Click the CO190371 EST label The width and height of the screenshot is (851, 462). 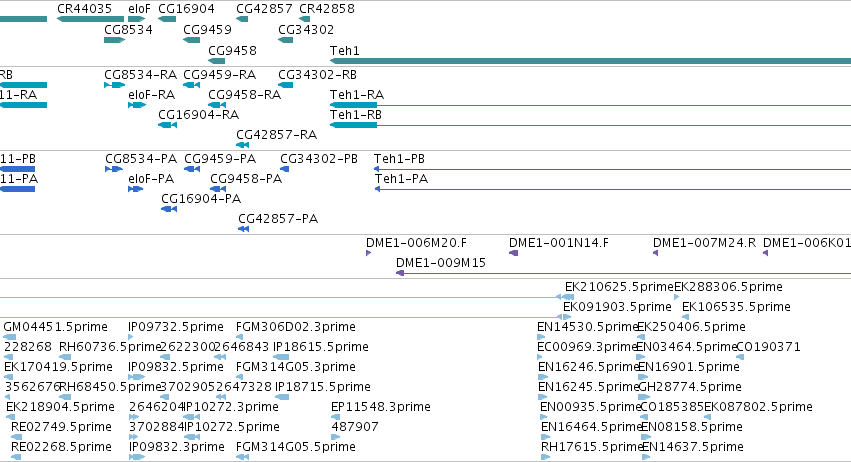coord(769,347)
